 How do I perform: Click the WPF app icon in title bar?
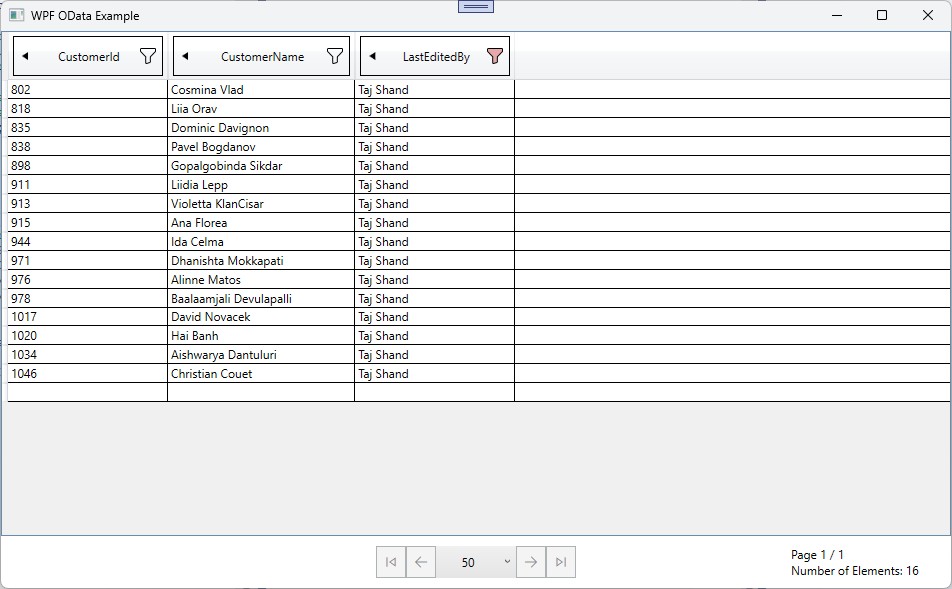(16, 15)
